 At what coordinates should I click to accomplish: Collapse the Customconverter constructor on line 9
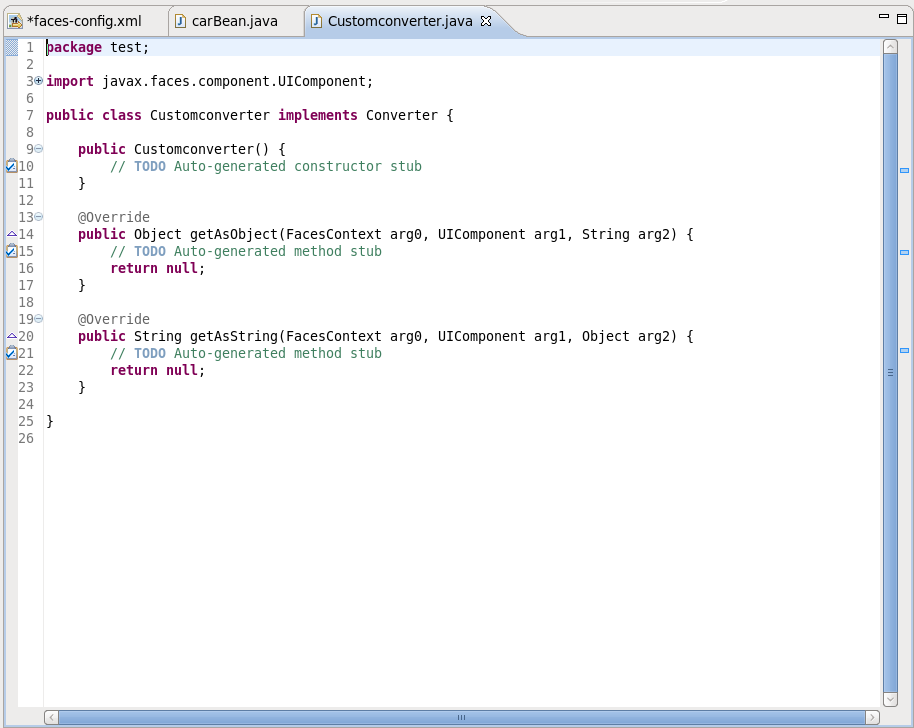(38, 149)
